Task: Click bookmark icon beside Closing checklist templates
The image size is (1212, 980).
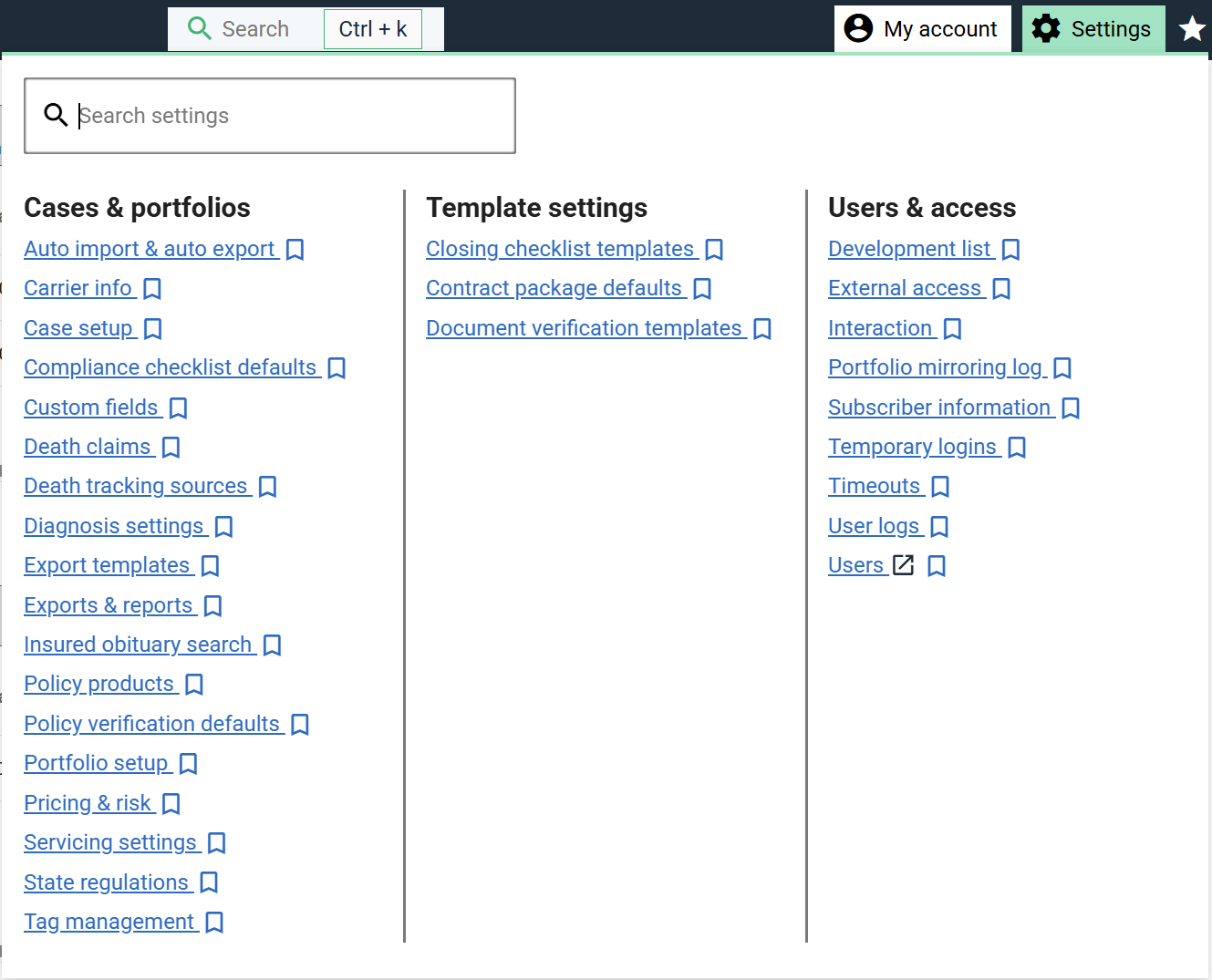Action: (714, 250)
